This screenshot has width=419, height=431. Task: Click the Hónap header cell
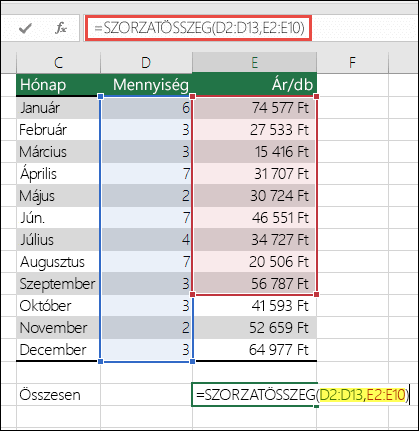coord(58,85)
